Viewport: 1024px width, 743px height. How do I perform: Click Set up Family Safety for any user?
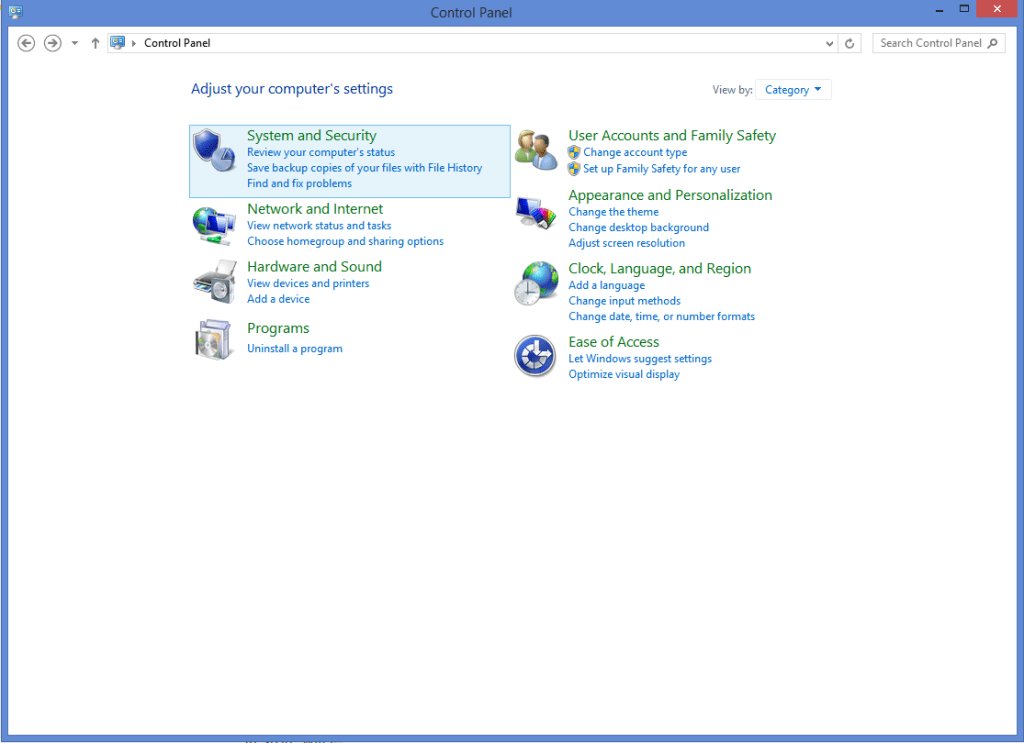(662, 168)
